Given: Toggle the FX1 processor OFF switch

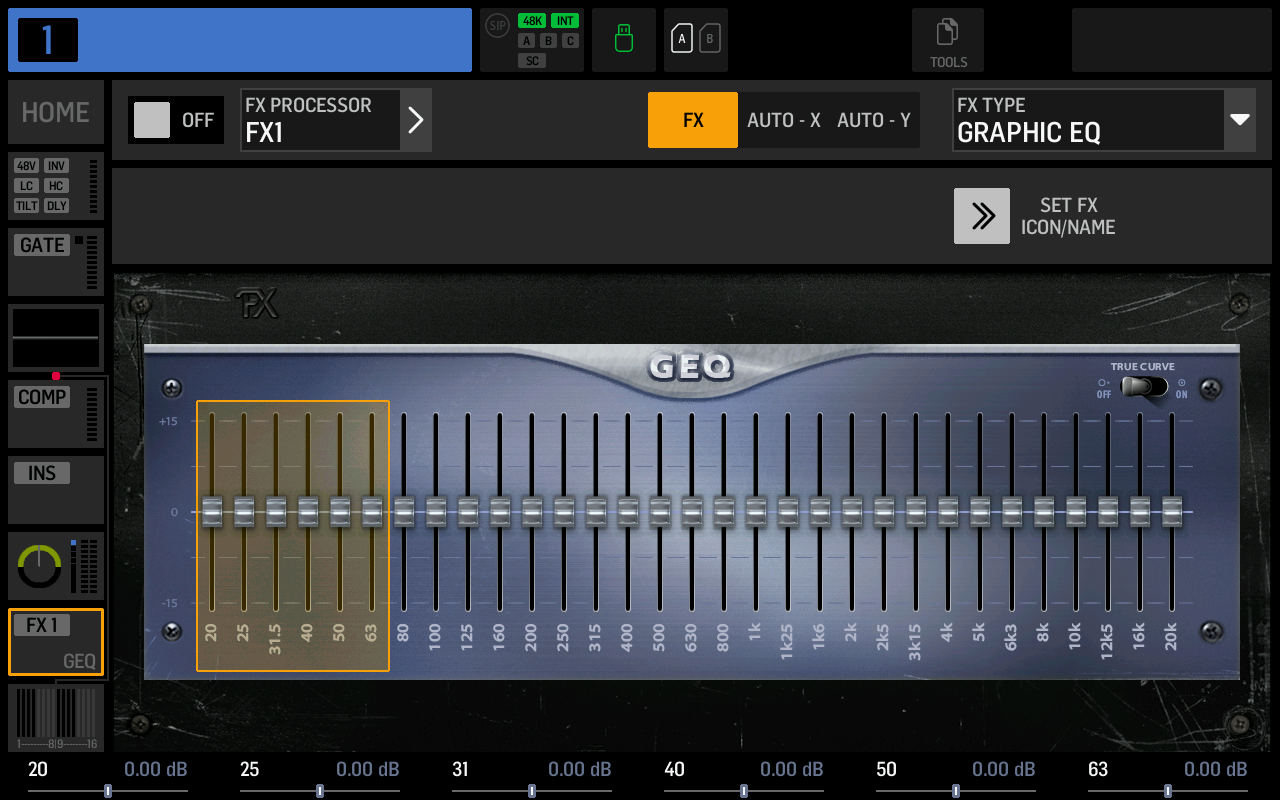Looking at the screenshot, I should click(175, 120).
